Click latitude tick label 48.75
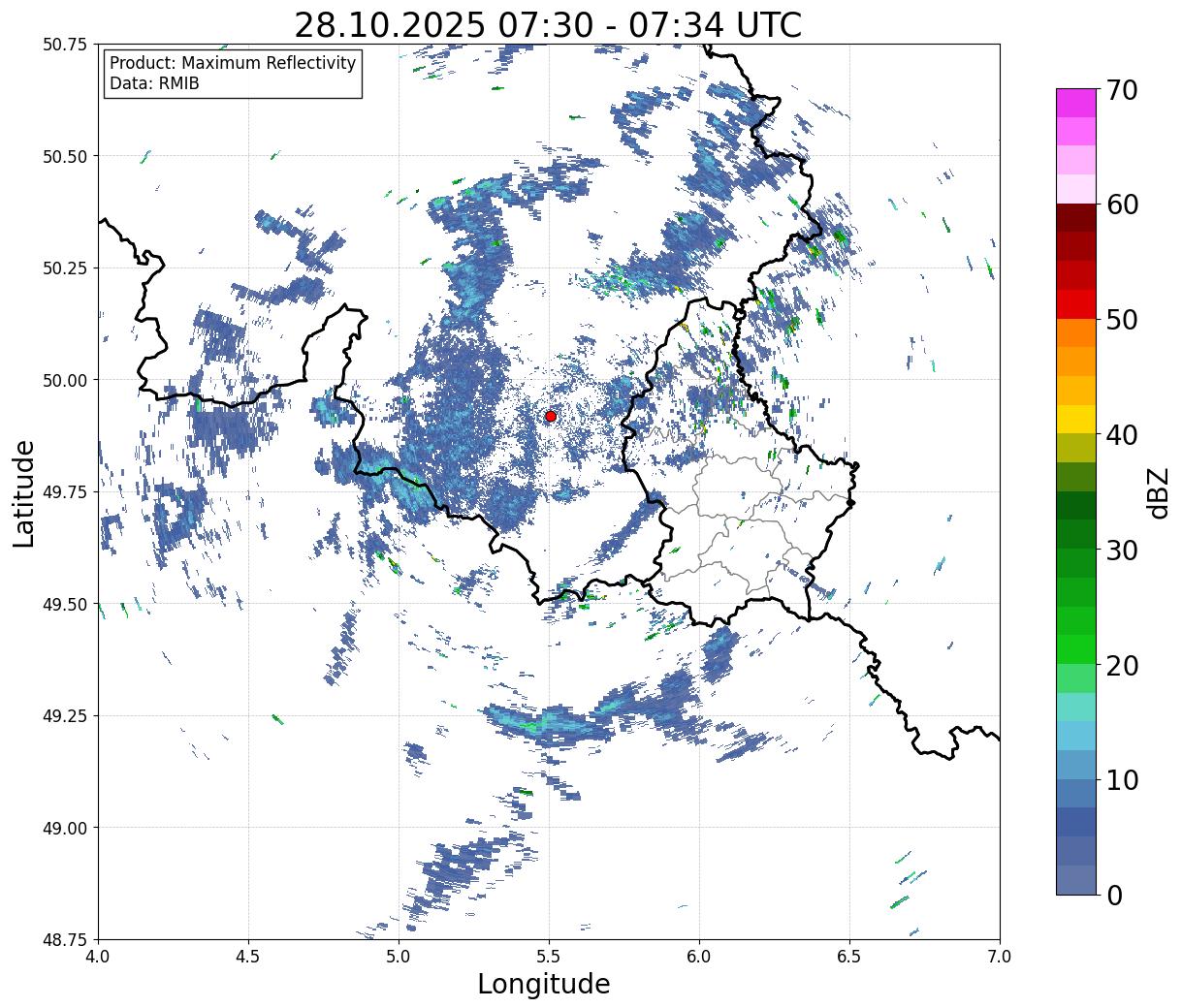 point(65,939)
